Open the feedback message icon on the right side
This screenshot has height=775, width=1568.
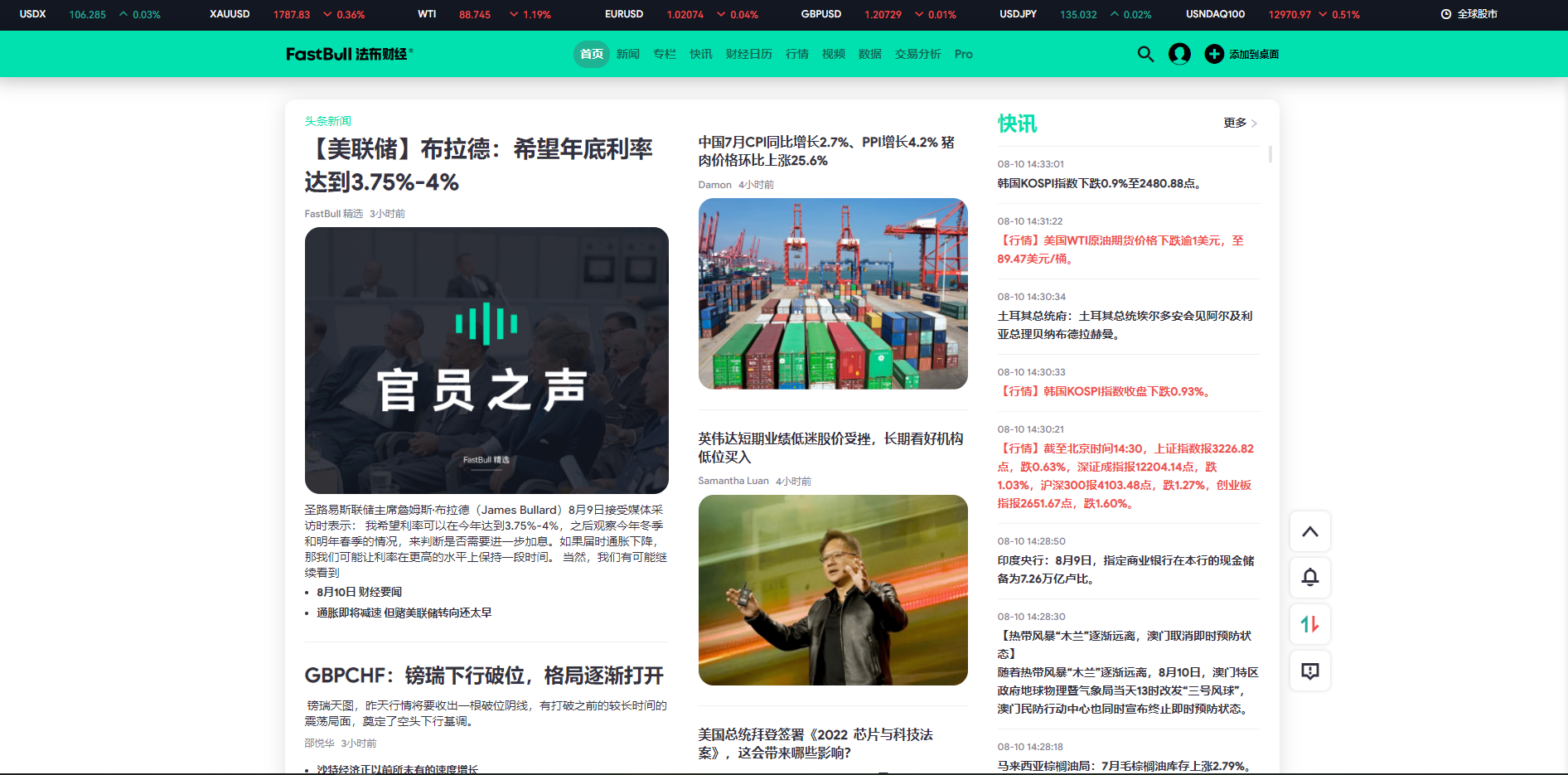(1309, 671)
